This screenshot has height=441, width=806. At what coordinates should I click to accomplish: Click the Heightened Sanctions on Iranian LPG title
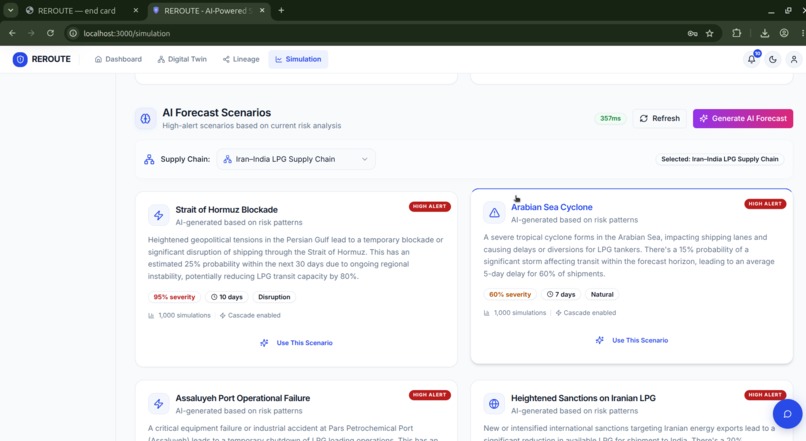tap(583, 398)
